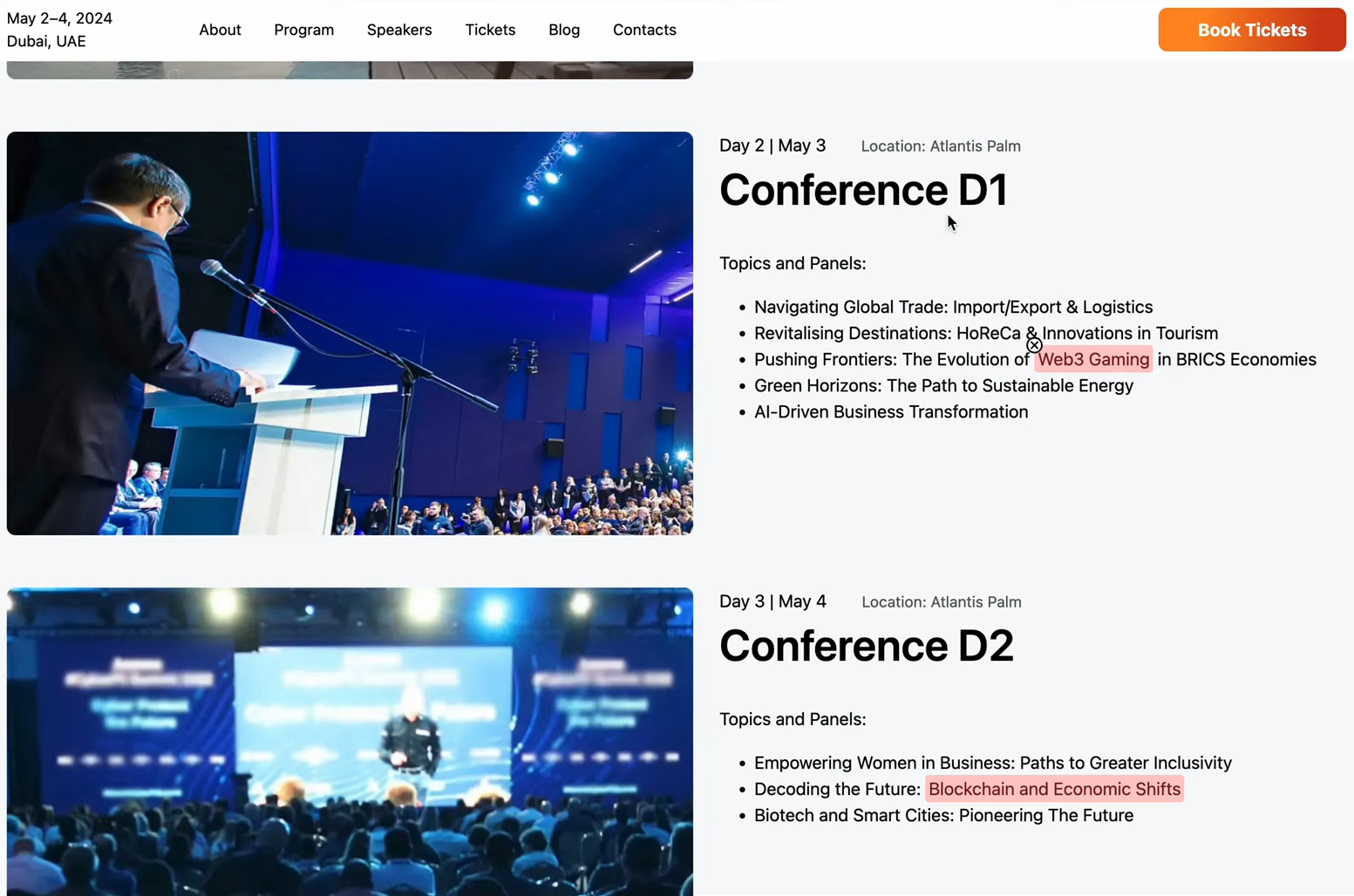Open the About page from navigation
Image resolution: width=1354 pixels, height=896 pixels.
220,30
